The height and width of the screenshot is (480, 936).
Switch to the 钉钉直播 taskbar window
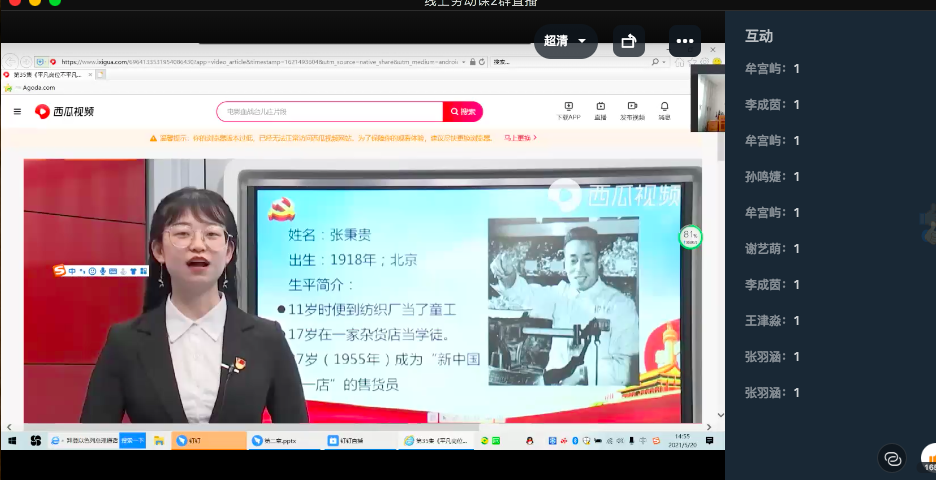click(x=359, y=441)
